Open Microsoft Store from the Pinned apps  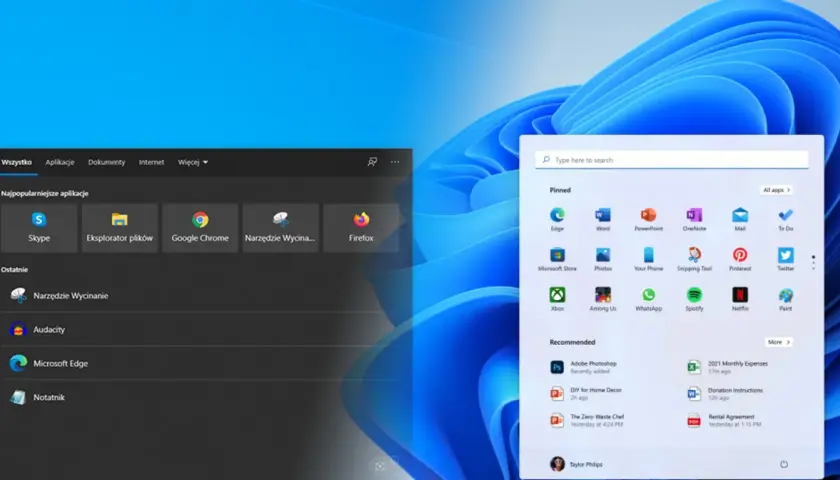click(557, 260)
